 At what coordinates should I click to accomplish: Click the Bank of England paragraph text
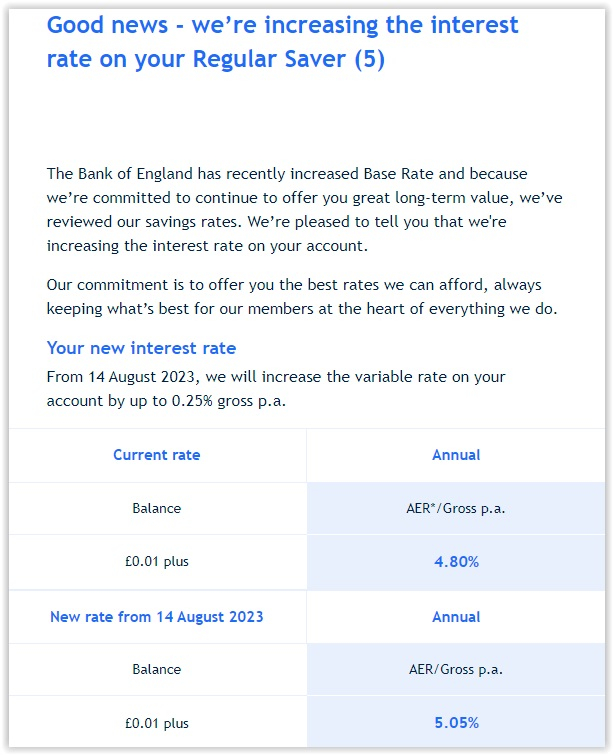[x=304, y=209]
